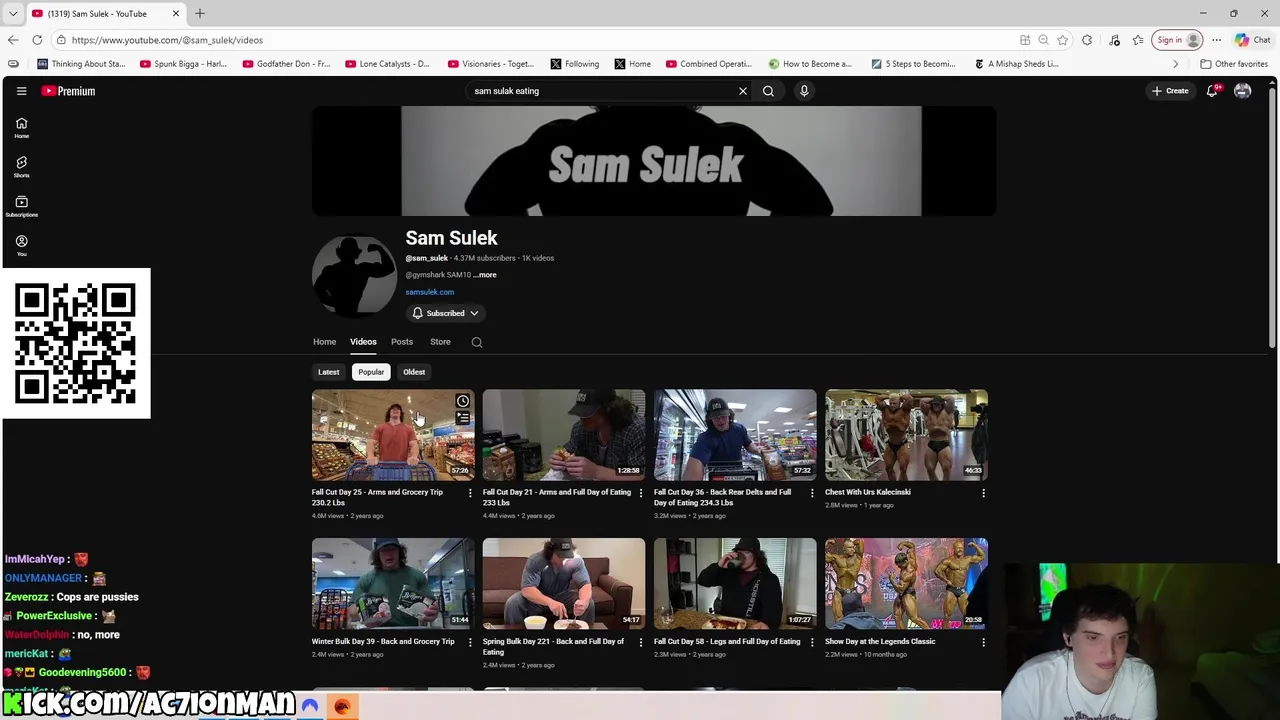Start voice search with the microphone
Screen dimensions: 1280x720
(x=804, y=91)
